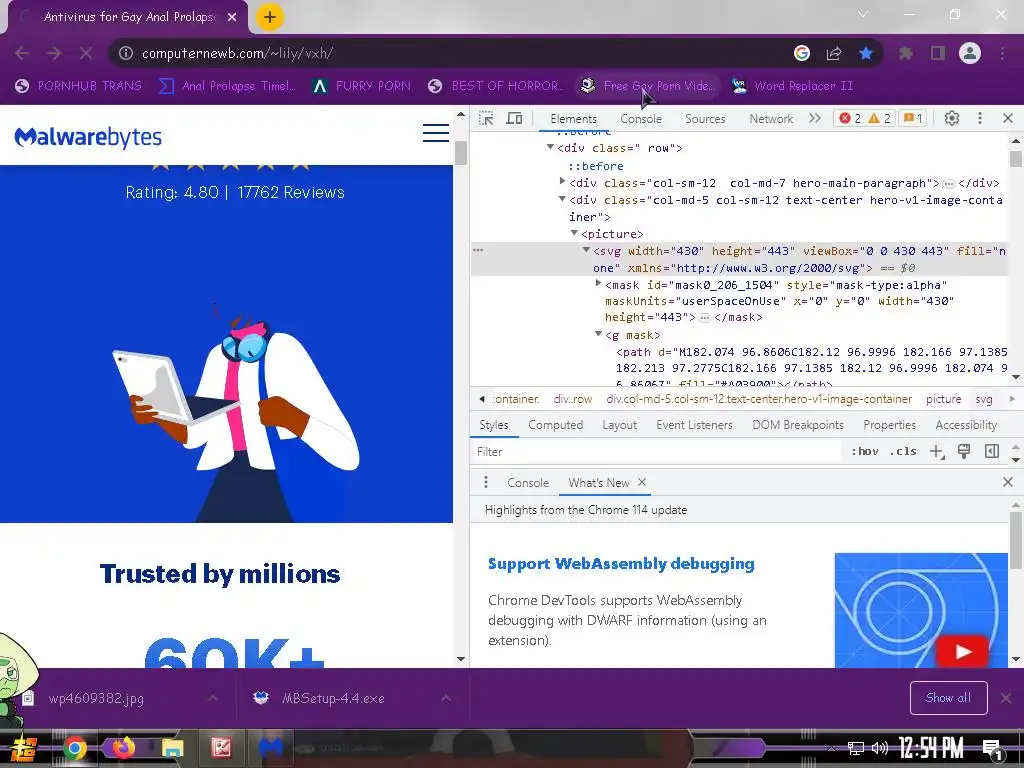Select the drawer's Console tab
Screen dimensions: 1024x768
coord(528,483)
